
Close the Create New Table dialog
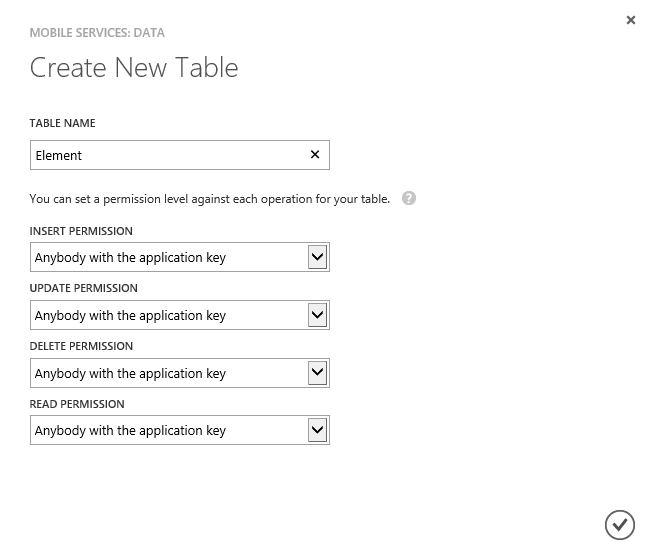pyautogui.click(x=631, y=20)
